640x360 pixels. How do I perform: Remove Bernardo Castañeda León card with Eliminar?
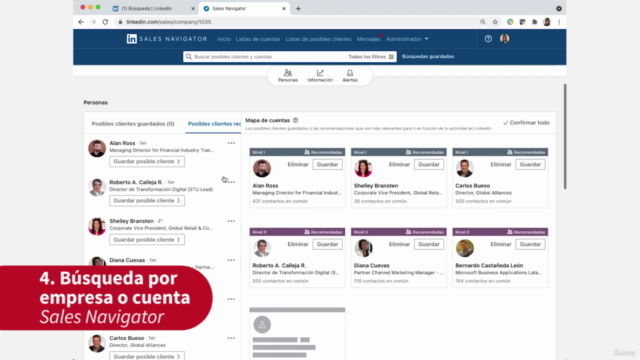coord(501,244)
